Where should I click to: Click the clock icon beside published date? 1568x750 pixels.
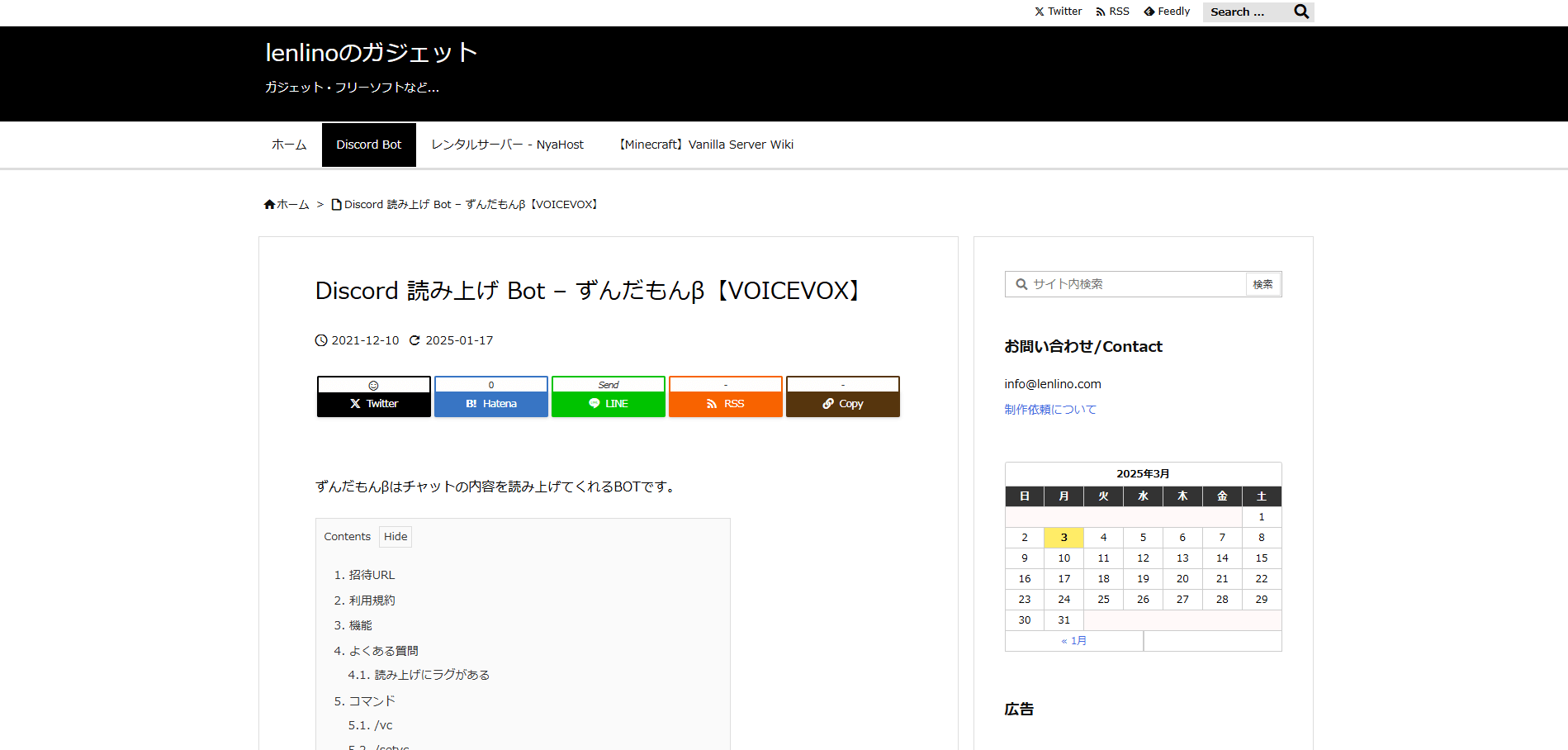point(321,340)
